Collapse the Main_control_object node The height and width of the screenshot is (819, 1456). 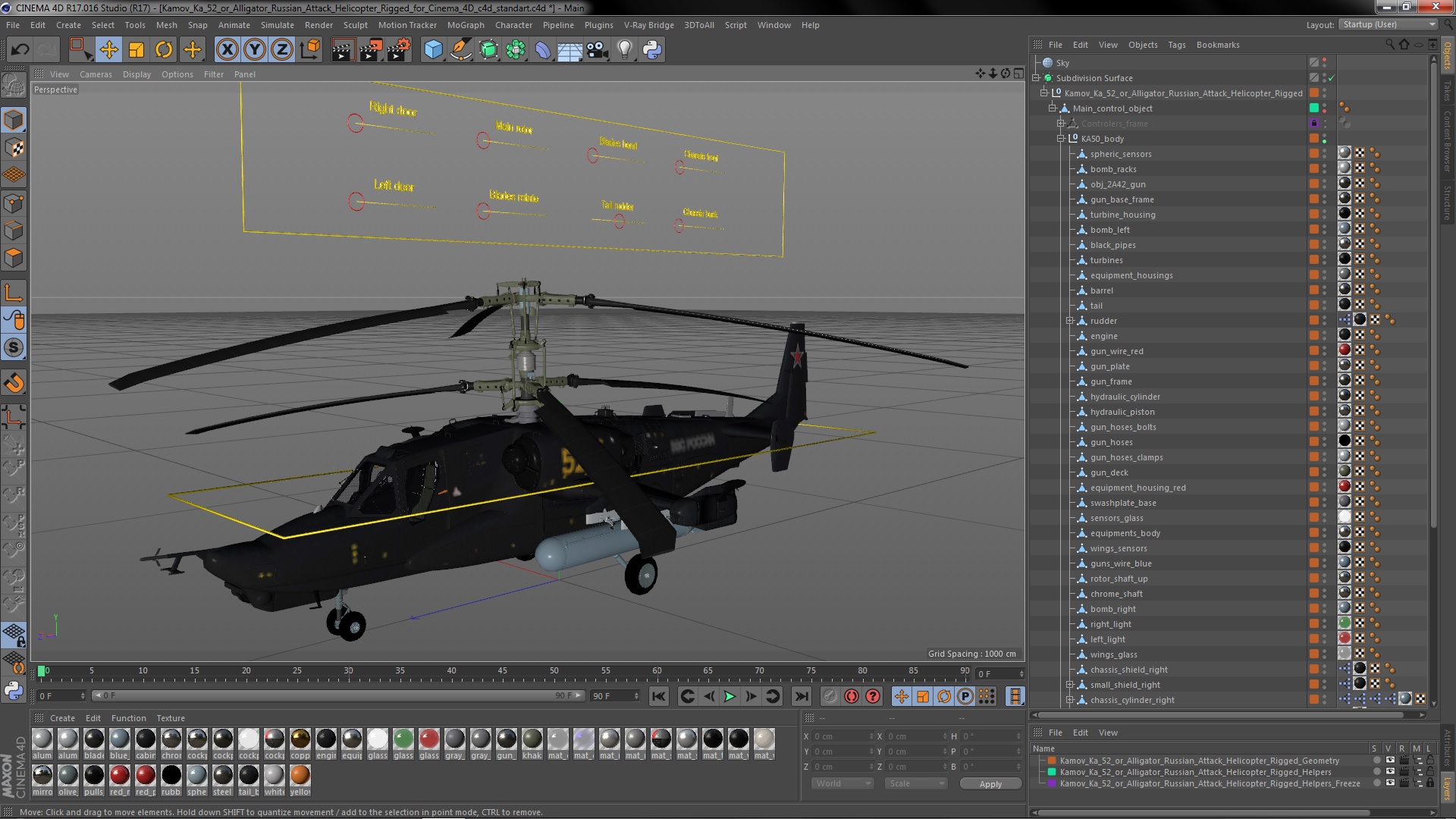coord(1053,108)
